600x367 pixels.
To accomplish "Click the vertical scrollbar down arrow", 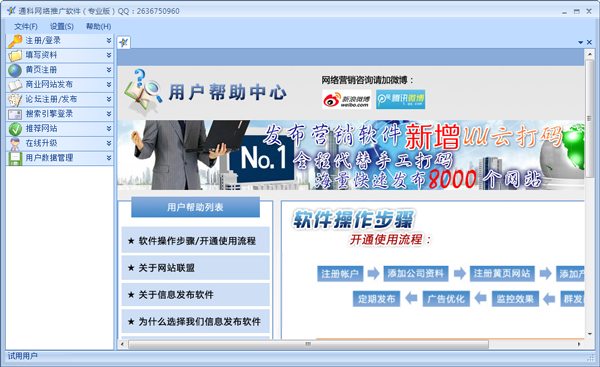I will click(589, 334).
